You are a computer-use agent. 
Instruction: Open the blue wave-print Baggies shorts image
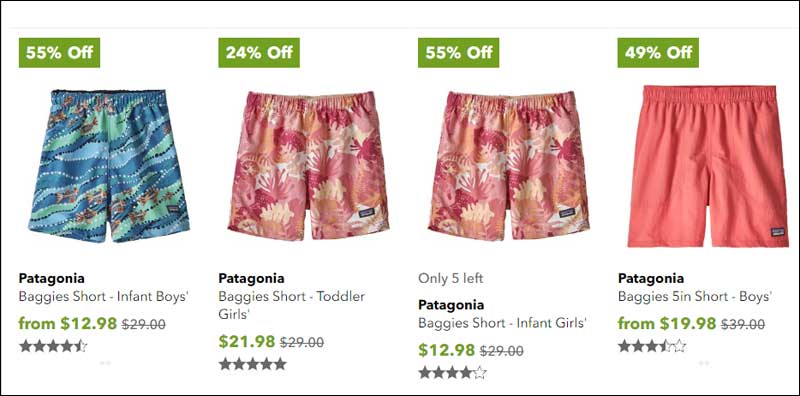click(x=109, y=166)
